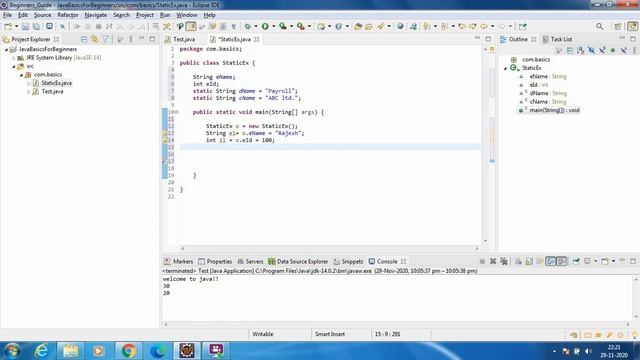Open the New file dropdown arrow
This screenshot has width=640, height=360.
[16, 27]
